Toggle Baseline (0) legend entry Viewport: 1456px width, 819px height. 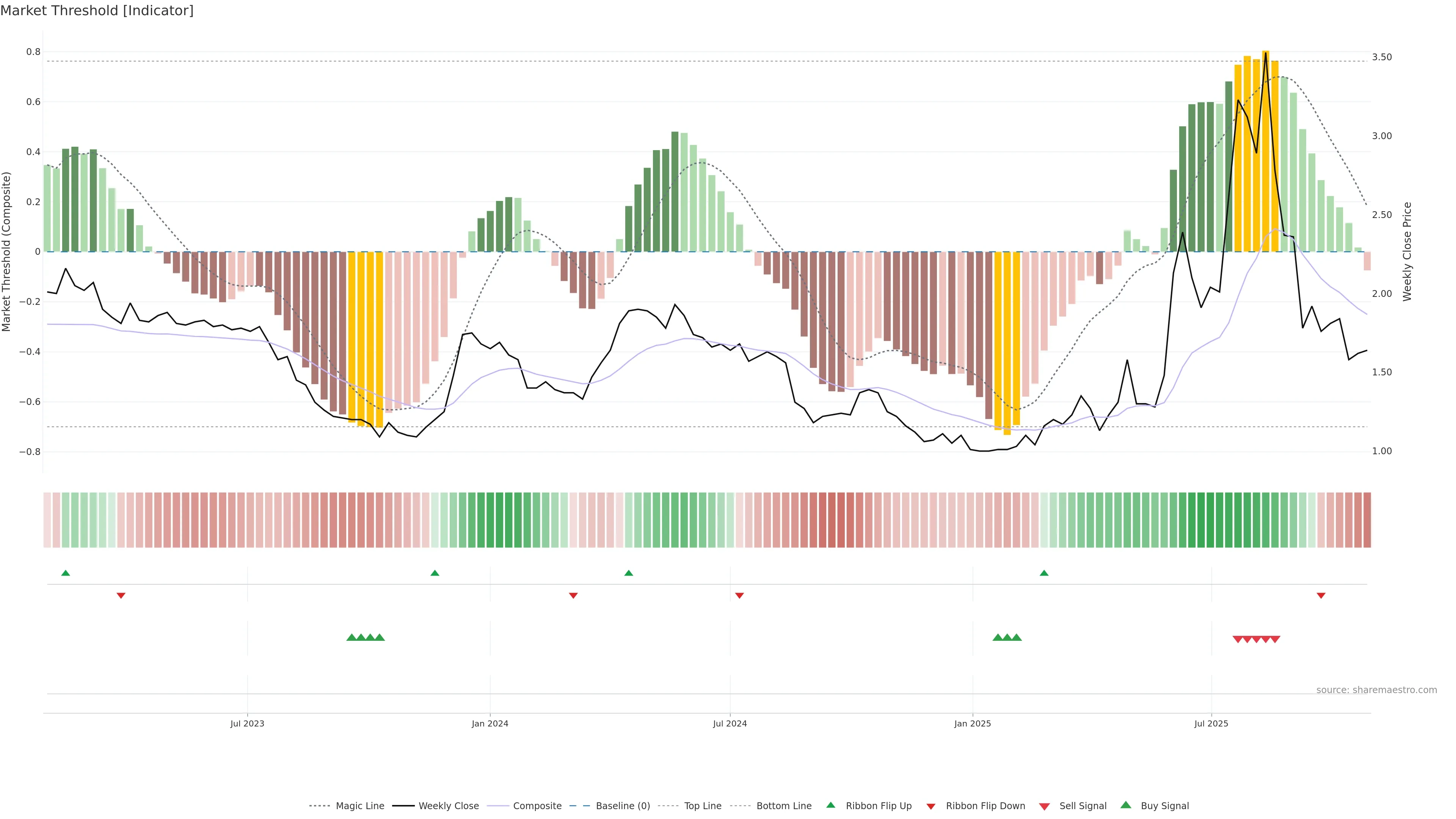tap(623, 806)
